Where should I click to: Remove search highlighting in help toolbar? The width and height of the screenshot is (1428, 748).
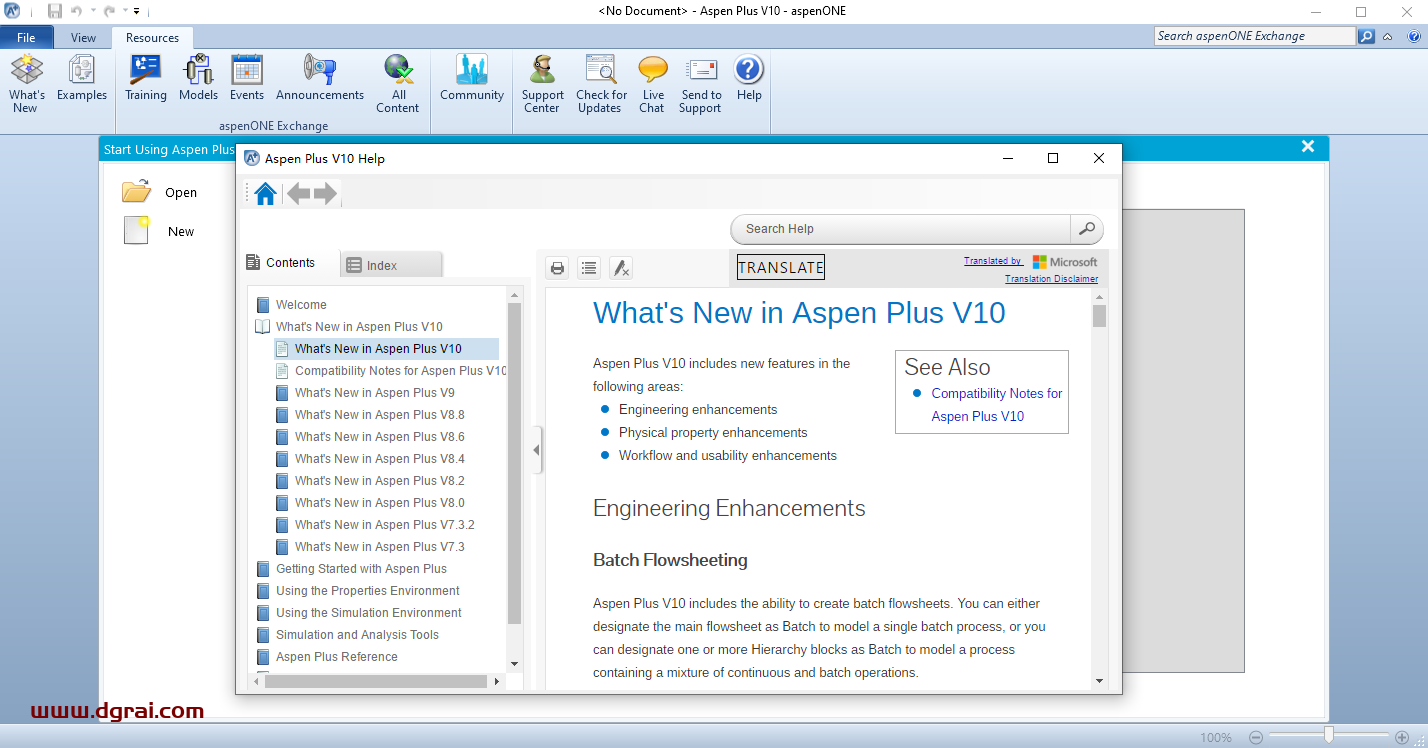tap(621, 268)
